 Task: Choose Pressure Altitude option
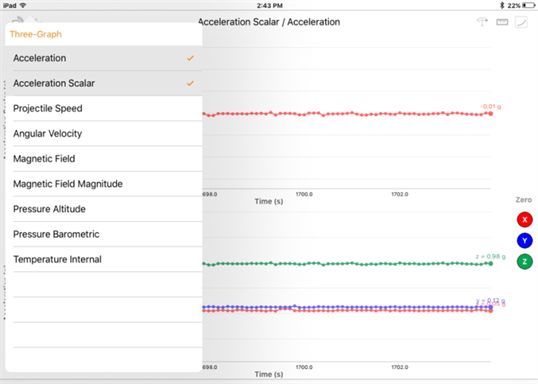pyautogui.click(x=104, y=209)
